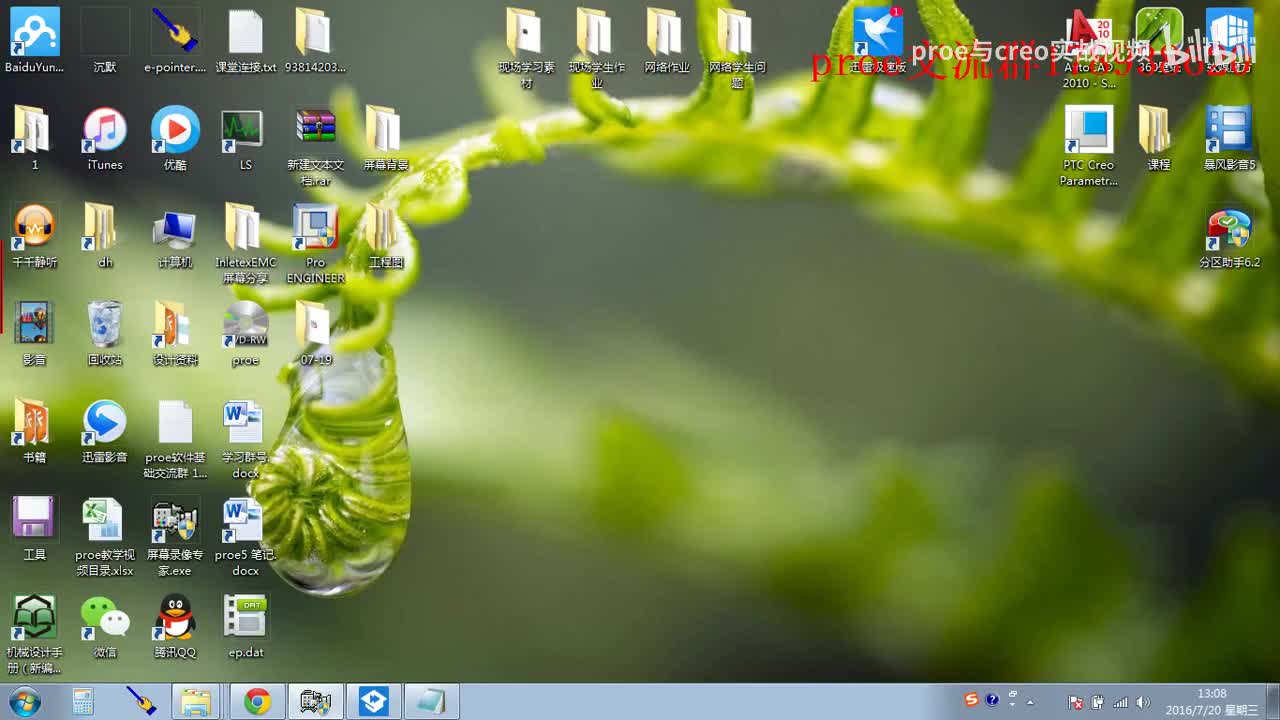This screenshot has width=1280, height=720.
Task: Select the 07-19 folder
Action: [x=315, y=333]
